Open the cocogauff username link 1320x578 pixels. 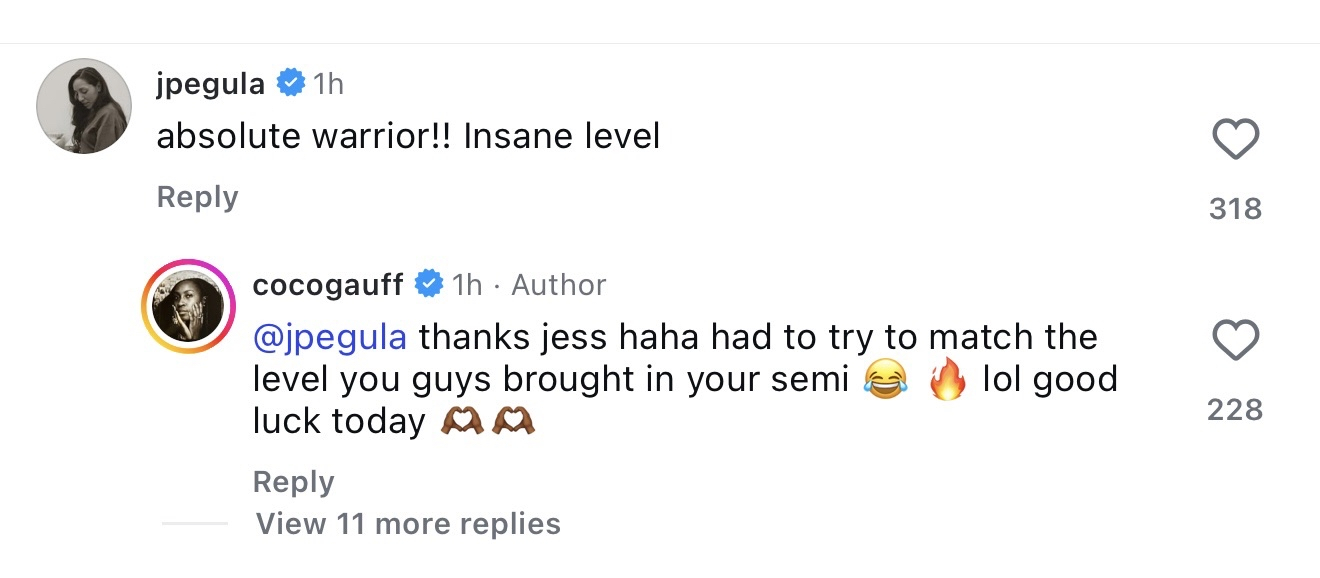(x=327, y=285)
